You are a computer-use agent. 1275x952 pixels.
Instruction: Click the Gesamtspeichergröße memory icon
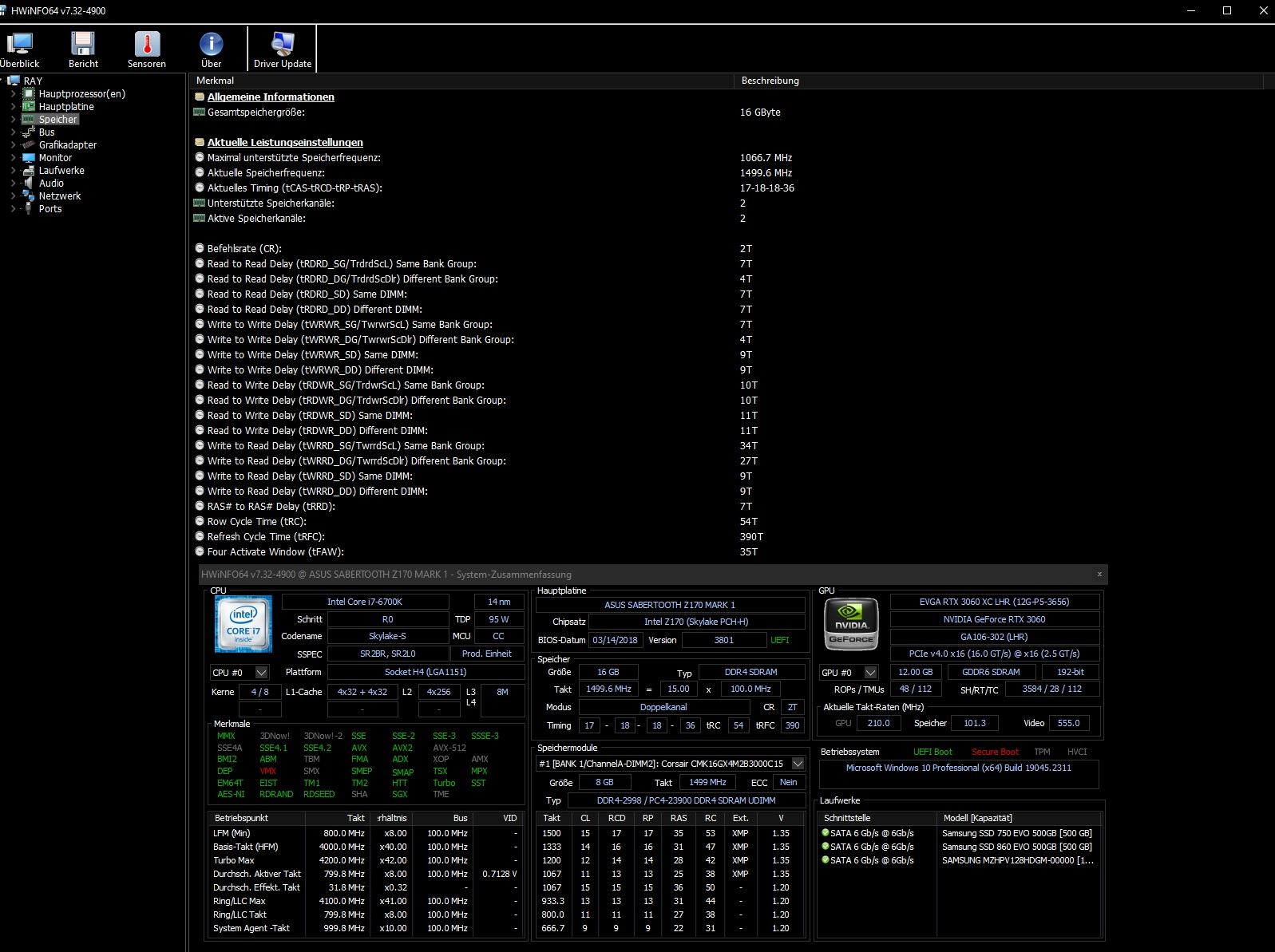200,112
